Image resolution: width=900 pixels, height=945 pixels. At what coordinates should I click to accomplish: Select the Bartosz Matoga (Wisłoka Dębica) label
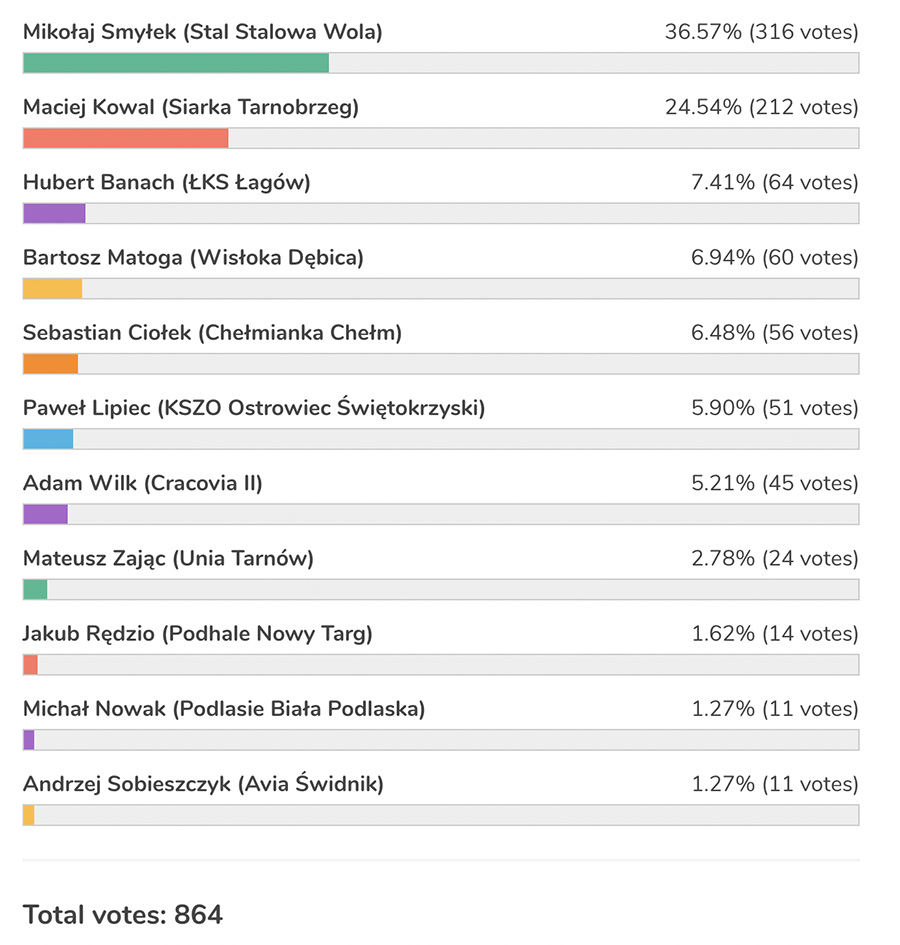tap(193, 258)
